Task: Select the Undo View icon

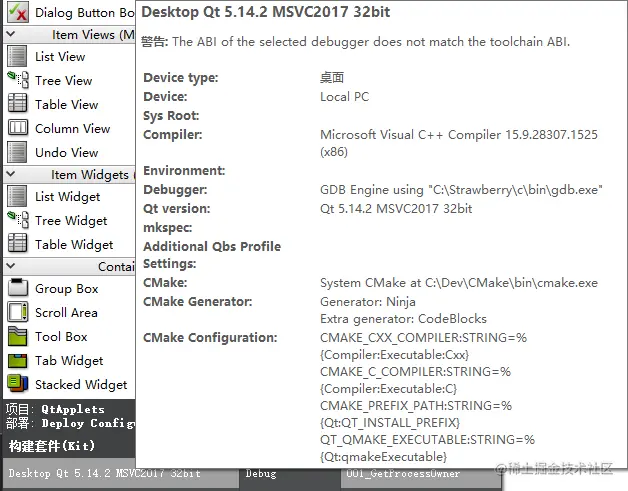Action: [17, 152]
